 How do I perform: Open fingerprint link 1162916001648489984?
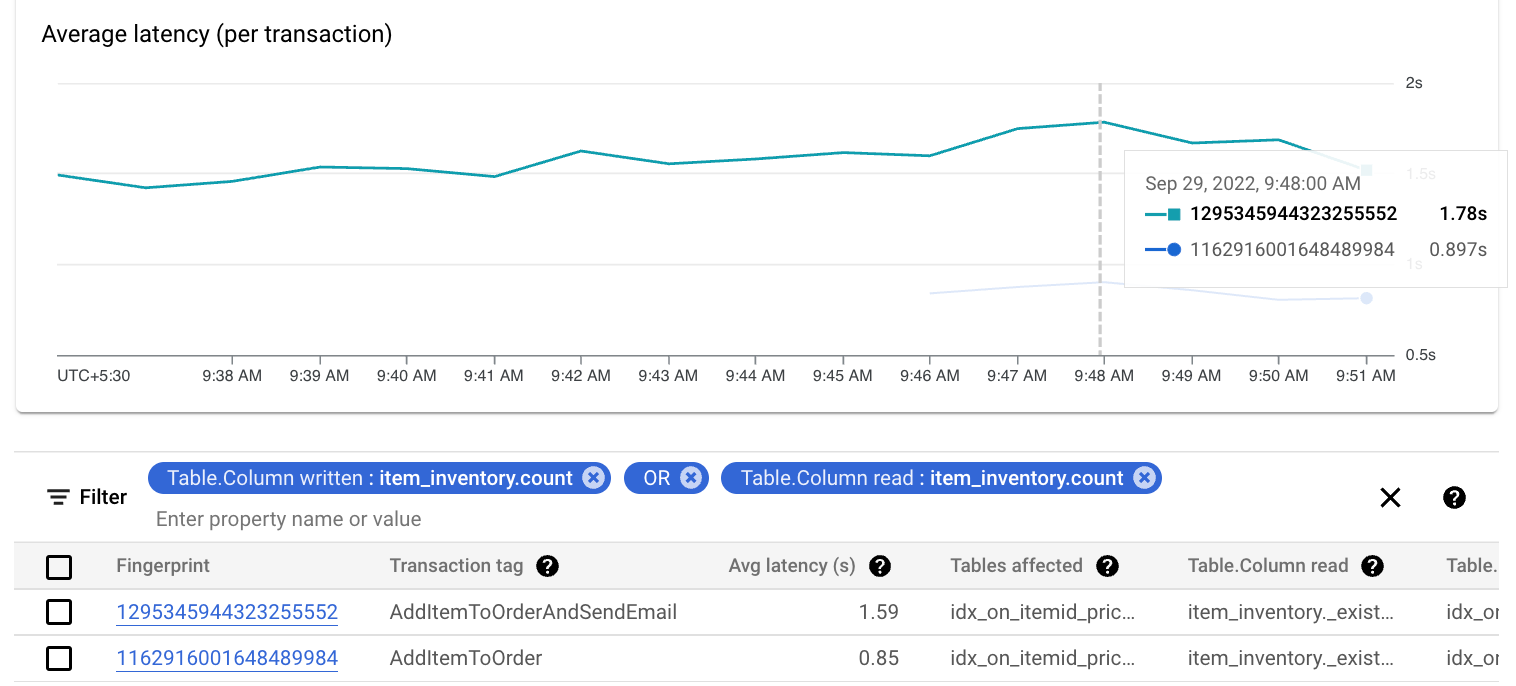tap(227, 658)
